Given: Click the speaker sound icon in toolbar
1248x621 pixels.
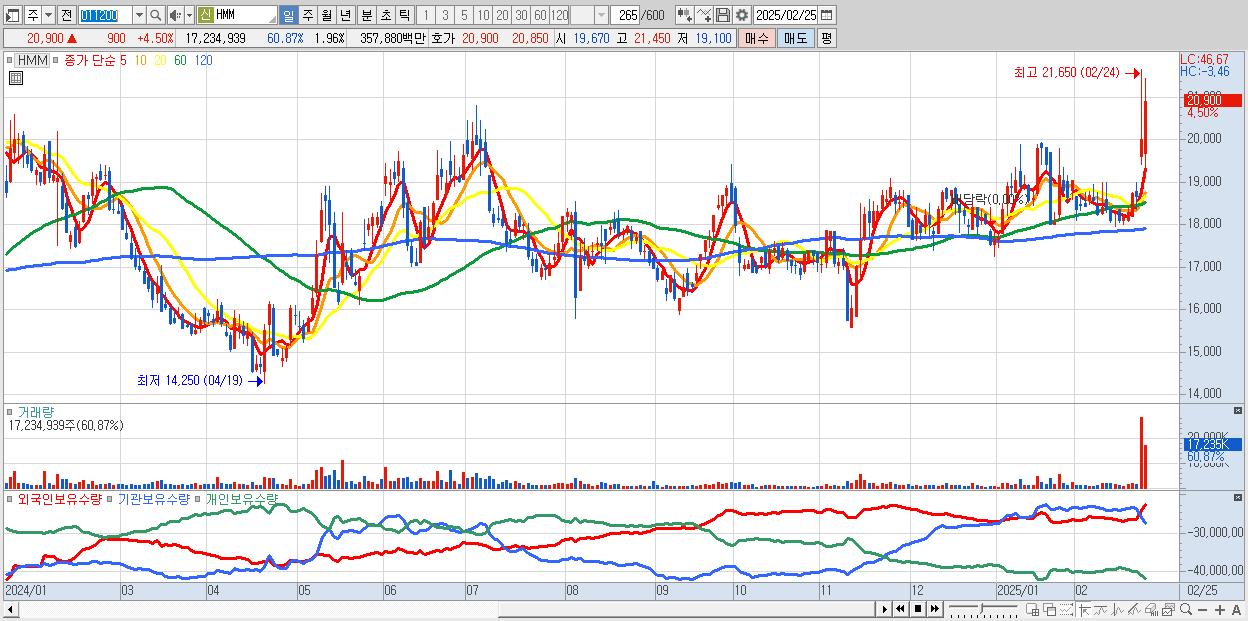Looking at the screenshot, I should [x=174, y=15].
